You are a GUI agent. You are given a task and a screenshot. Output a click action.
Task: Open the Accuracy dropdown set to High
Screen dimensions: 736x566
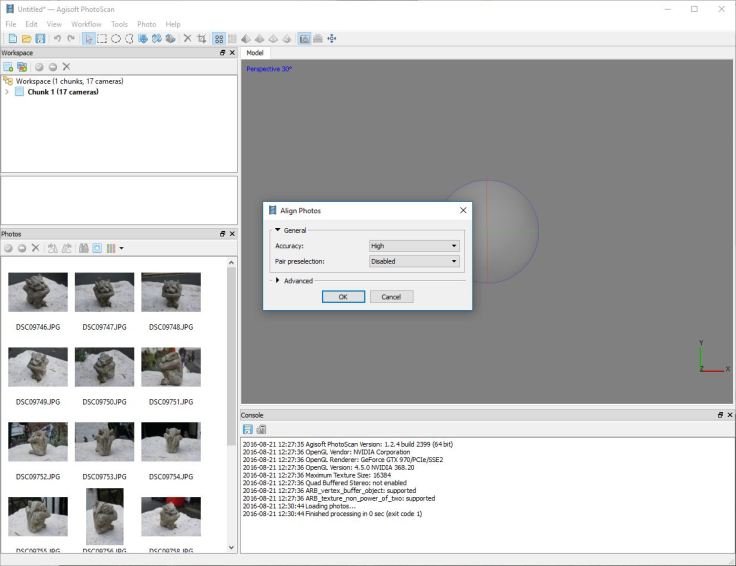point(414,245)
